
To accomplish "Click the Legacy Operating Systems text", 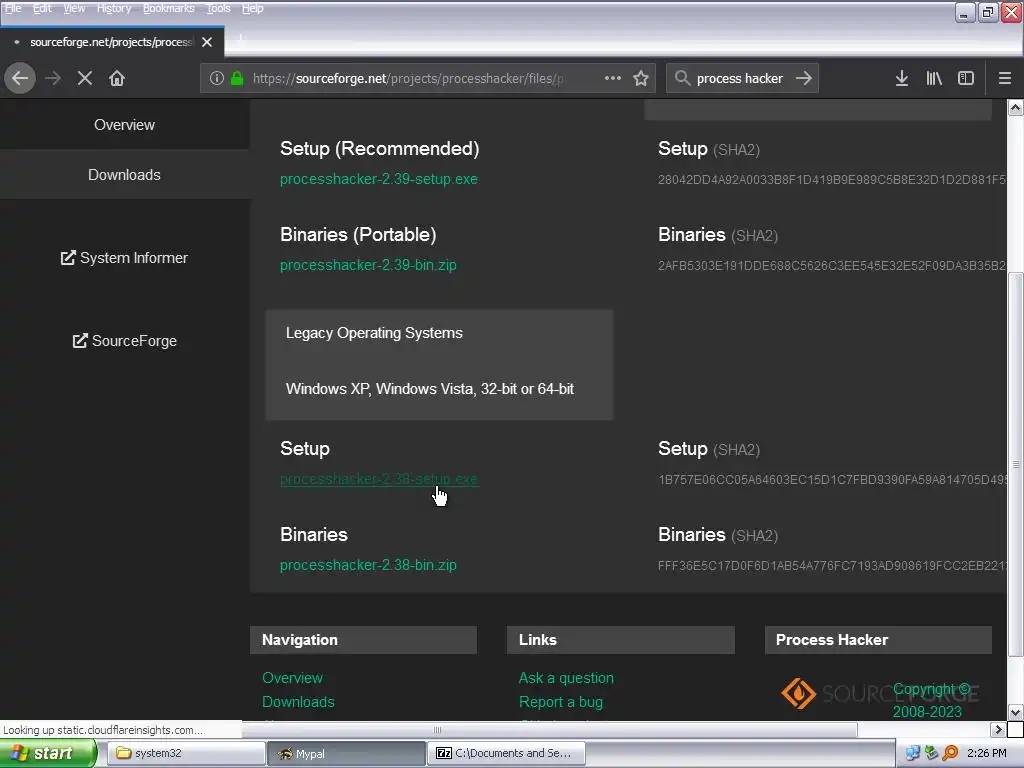I will pyautogui.click(x=374, y=333).
